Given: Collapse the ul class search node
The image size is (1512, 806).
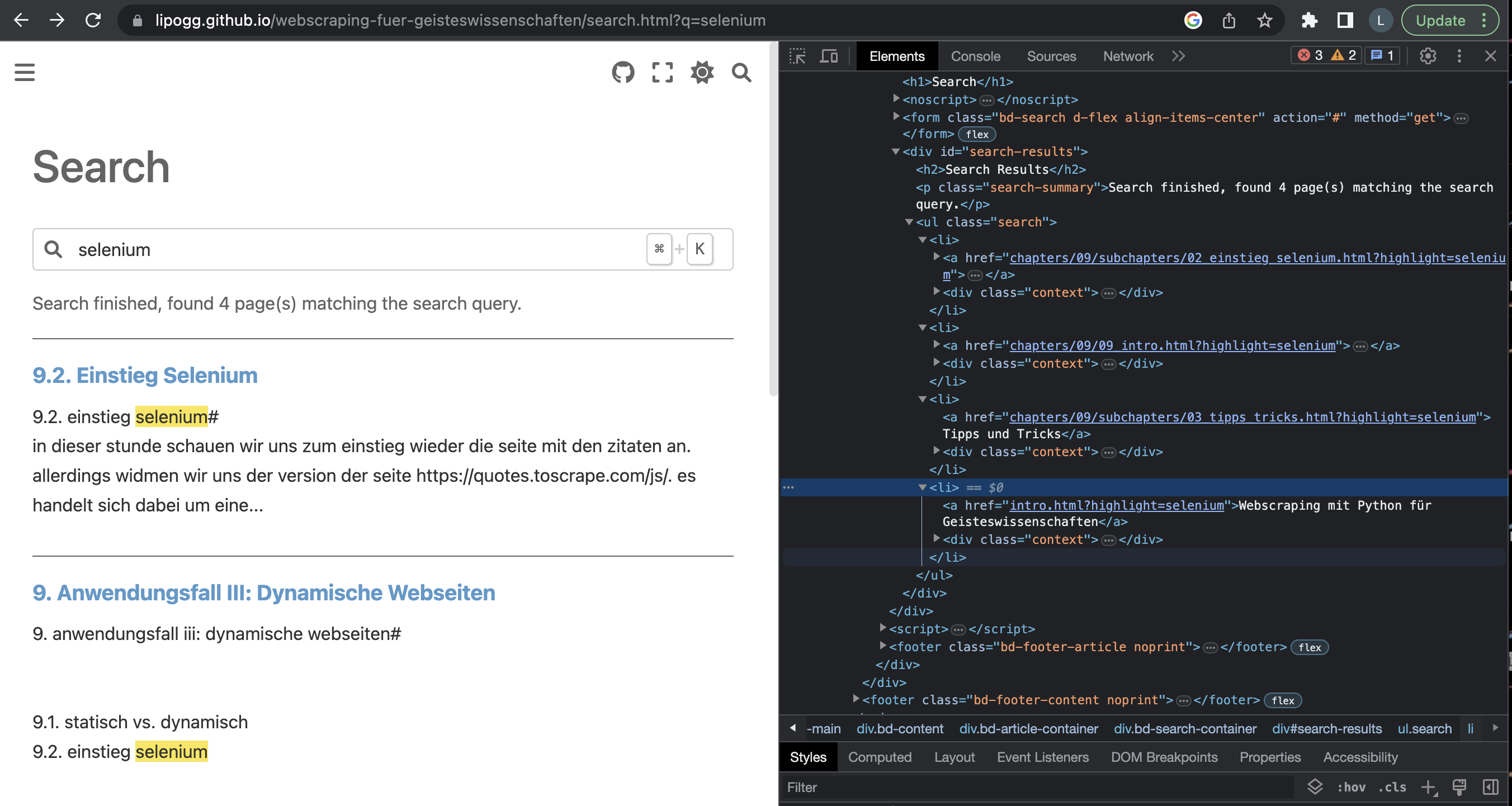Looking at the screenshot, I should pyautogui.click(x=909, y=222).
